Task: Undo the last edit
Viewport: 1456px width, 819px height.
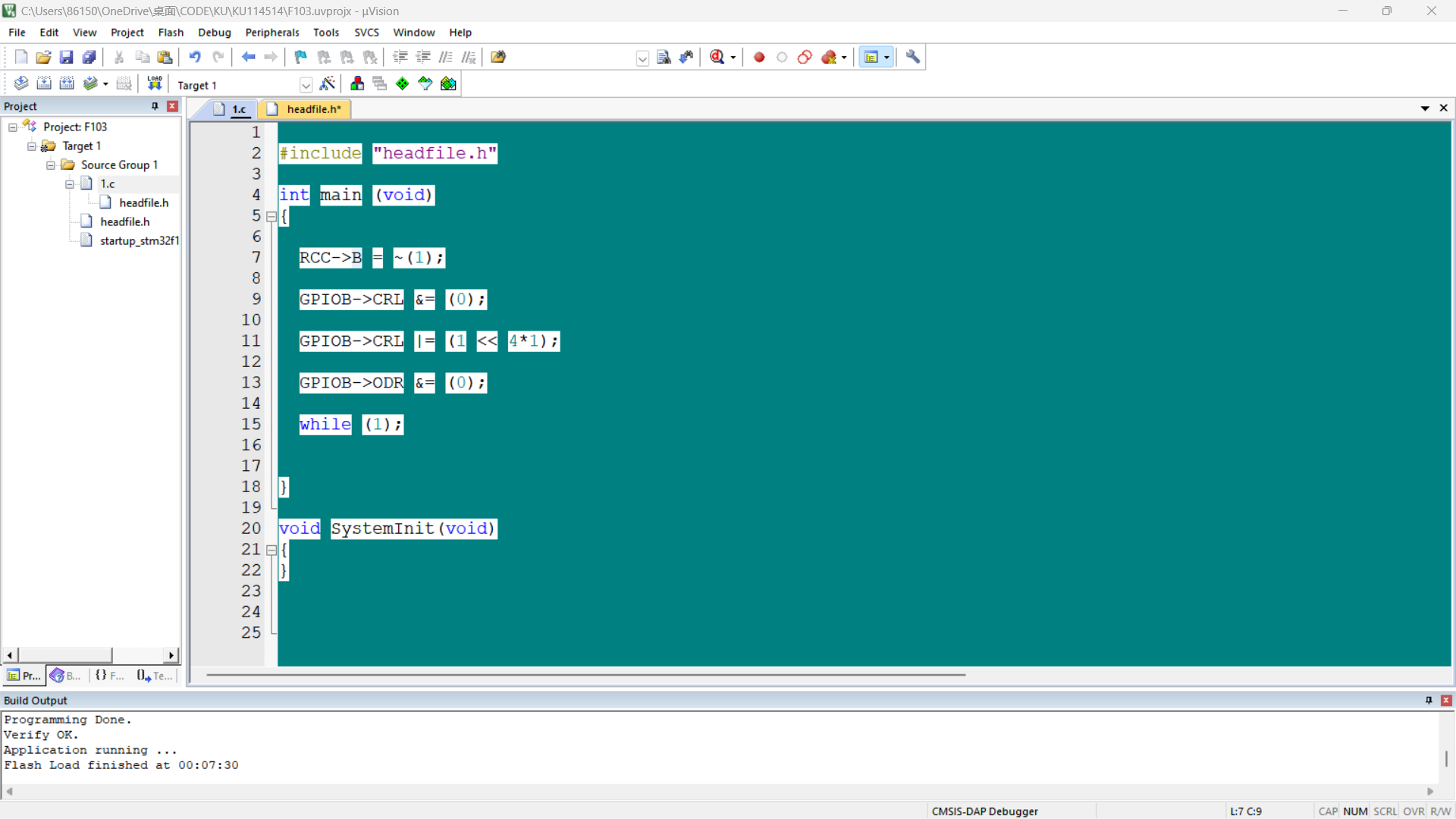Action: (x=195, y=57)
